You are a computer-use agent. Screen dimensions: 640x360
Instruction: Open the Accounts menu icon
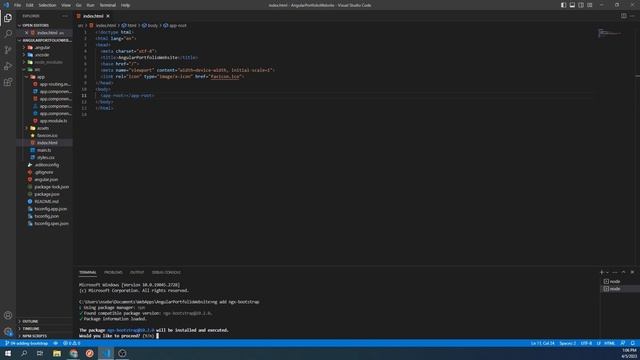point(8,315)
